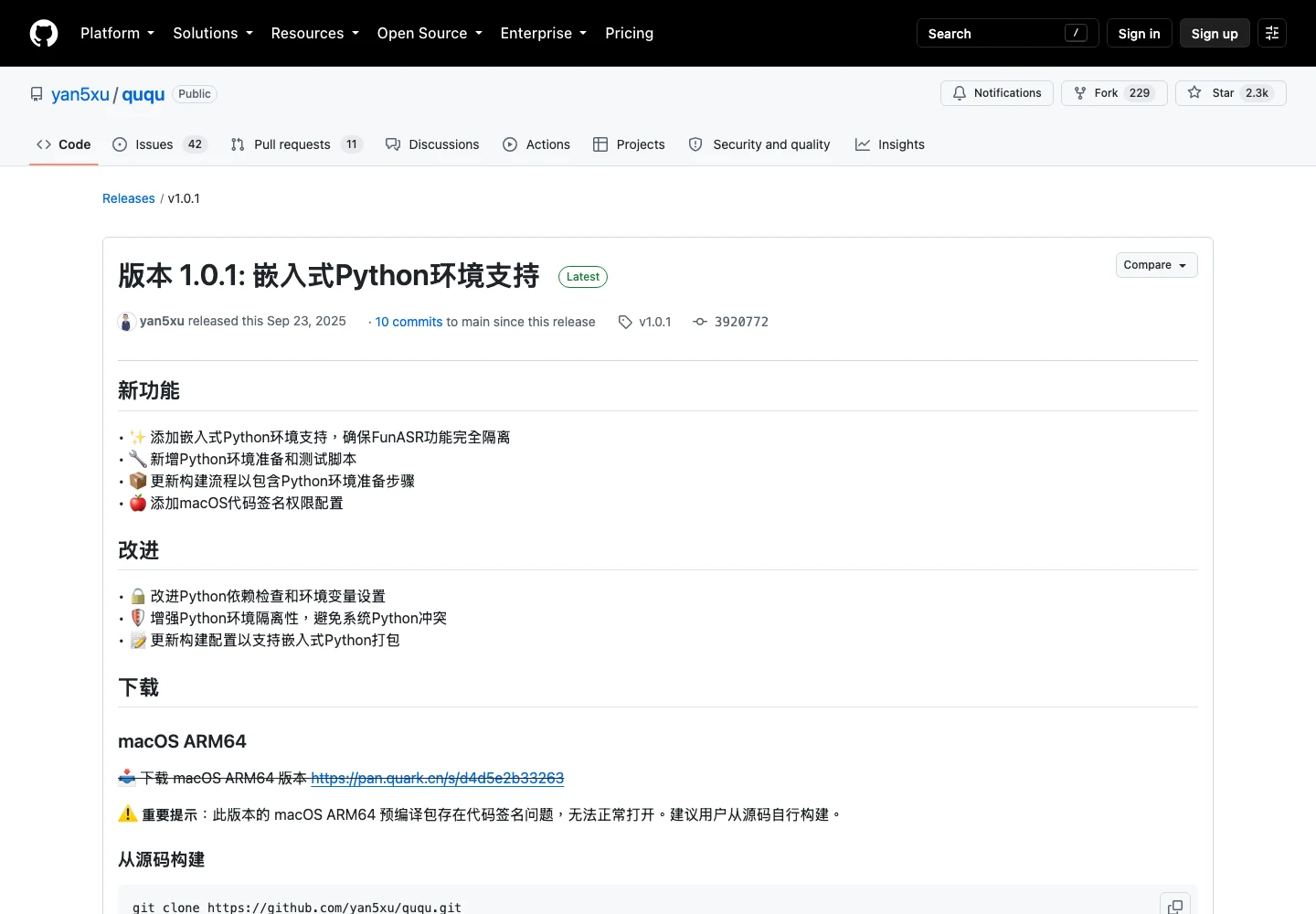The image size is (1316, 914).
Task: Expand the Enterprise menu
Action: 544,33
